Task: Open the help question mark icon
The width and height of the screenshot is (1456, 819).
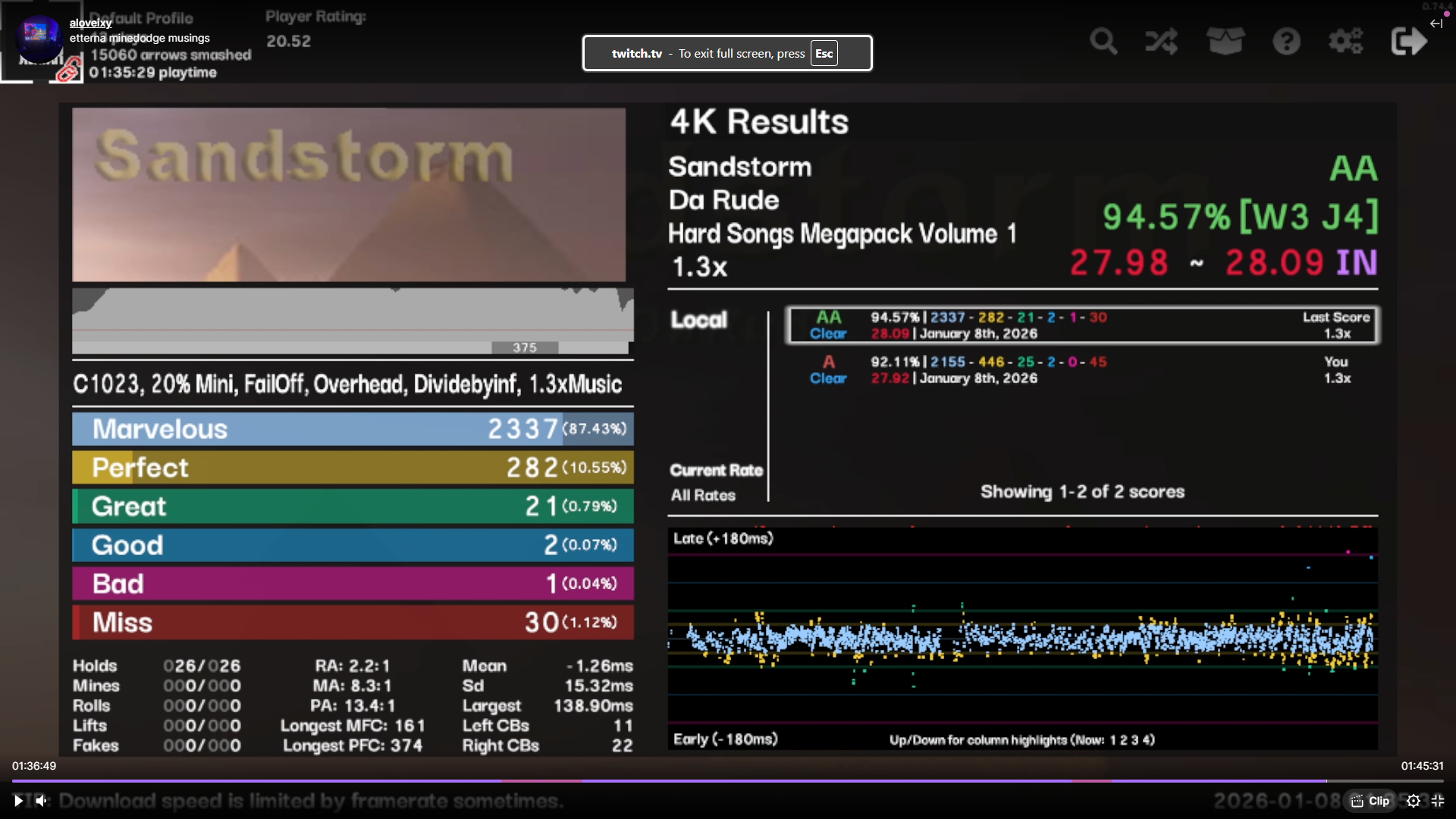Action: pos(1286,41)
